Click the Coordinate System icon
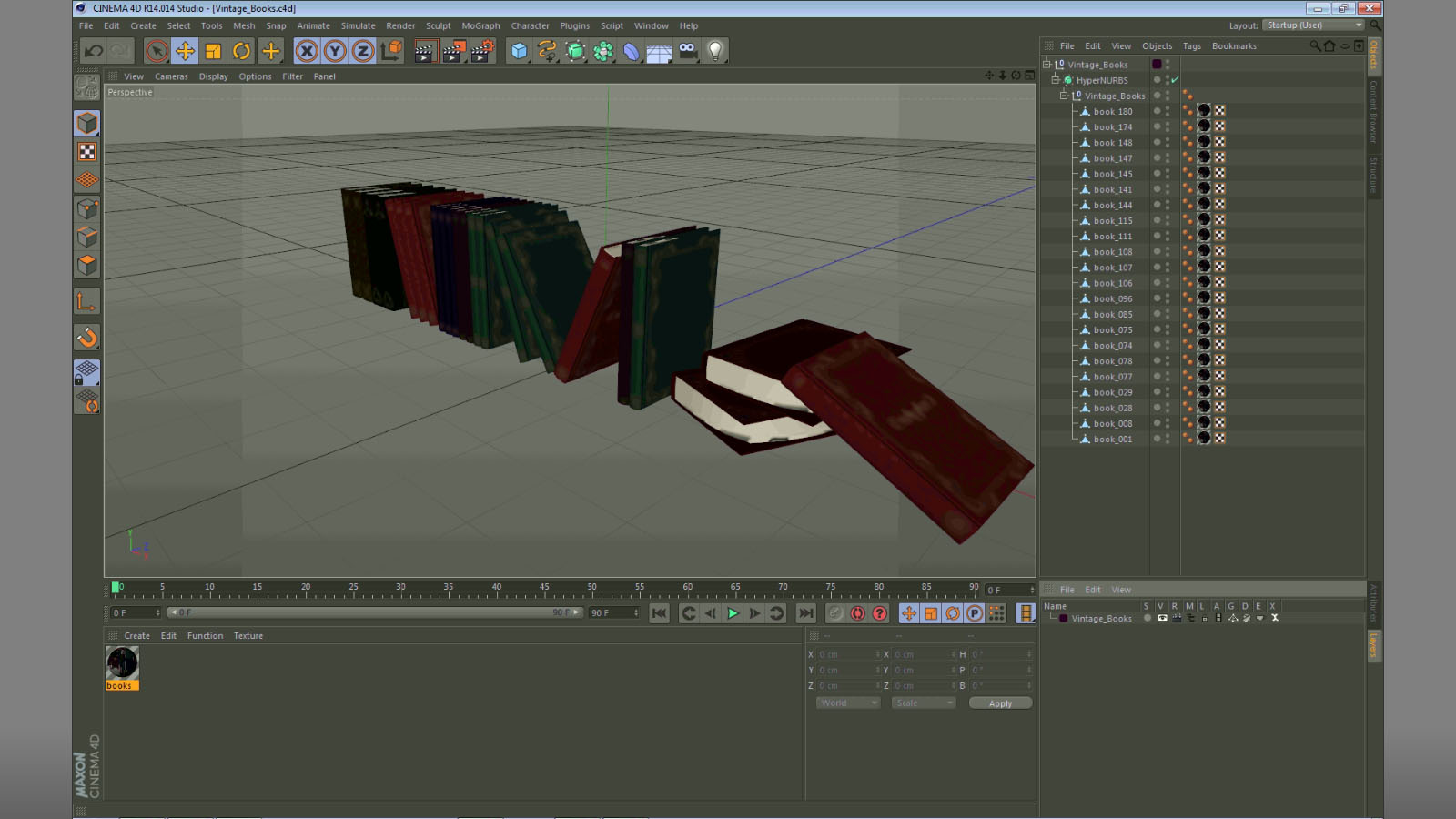 click(x=391, y=51)
